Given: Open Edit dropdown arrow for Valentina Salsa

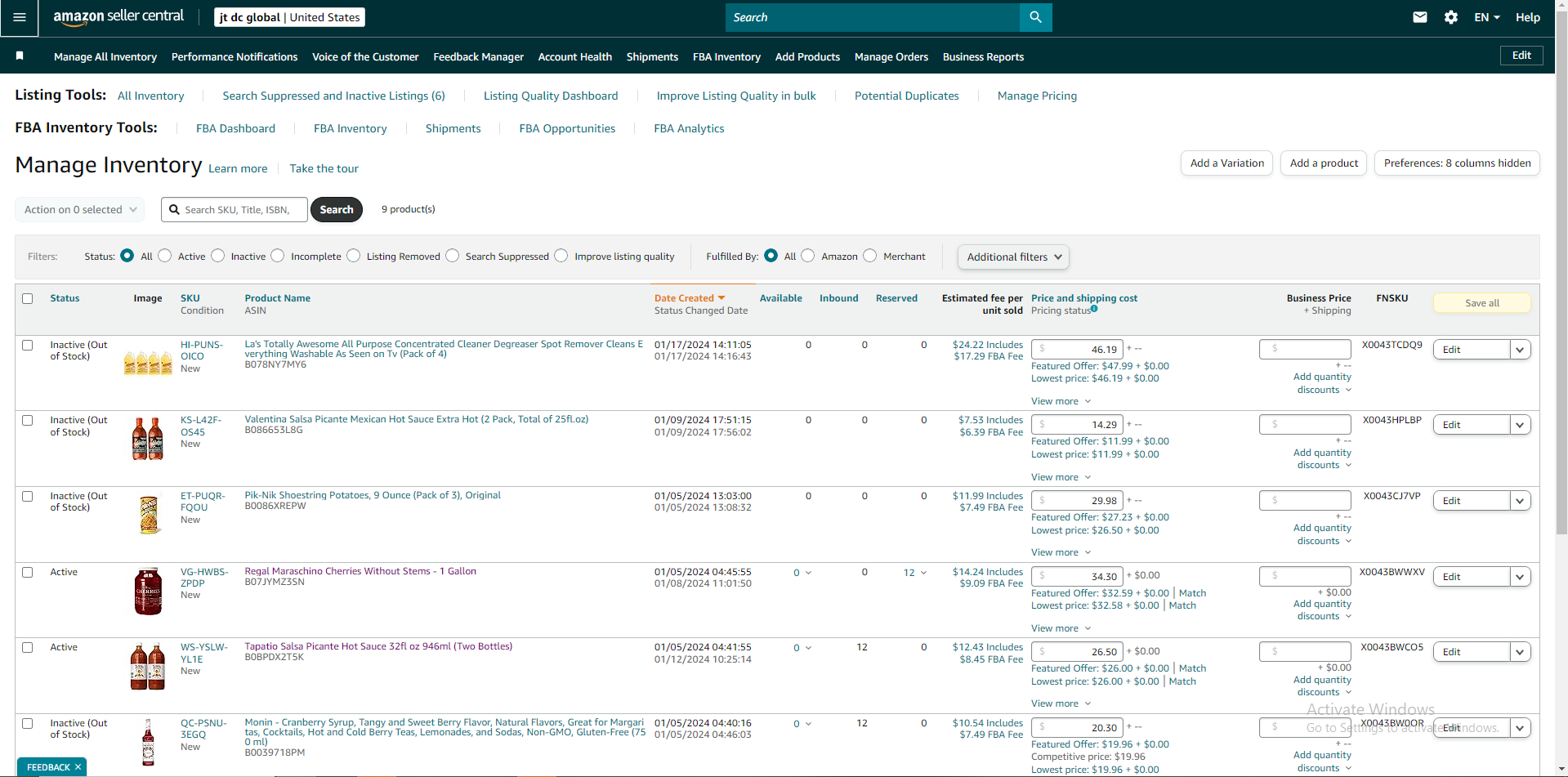Looking at the screenshot, I should click(1520, 425).
